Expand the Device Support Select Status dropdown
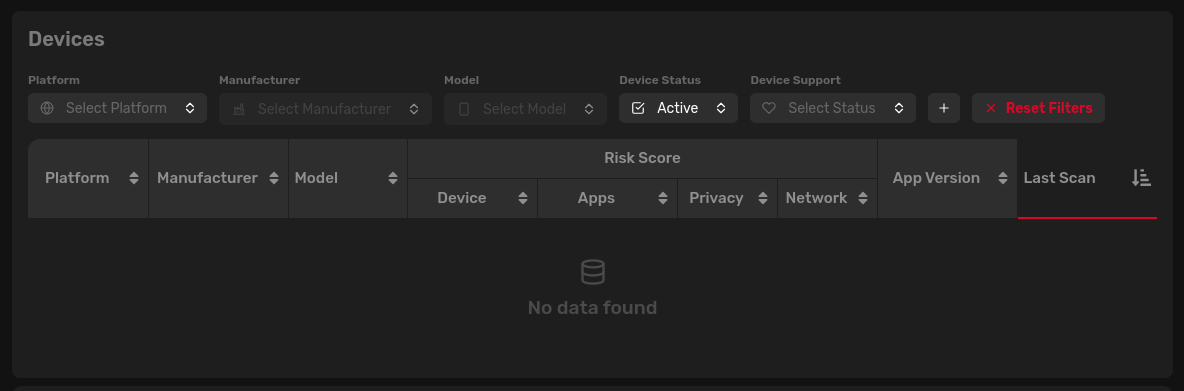Screen dimensions: 1184x391 coord(833,108)
